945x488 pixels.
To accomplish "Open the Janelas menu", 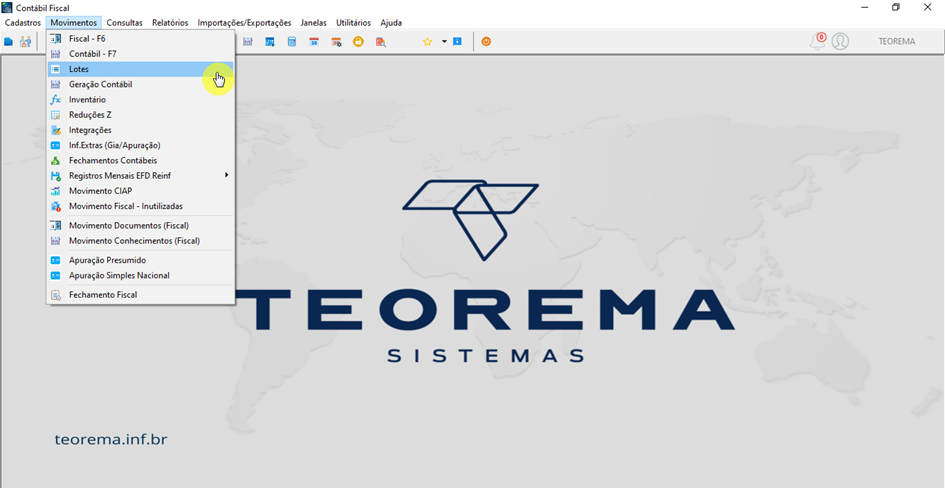I will (x=313, y=23).
